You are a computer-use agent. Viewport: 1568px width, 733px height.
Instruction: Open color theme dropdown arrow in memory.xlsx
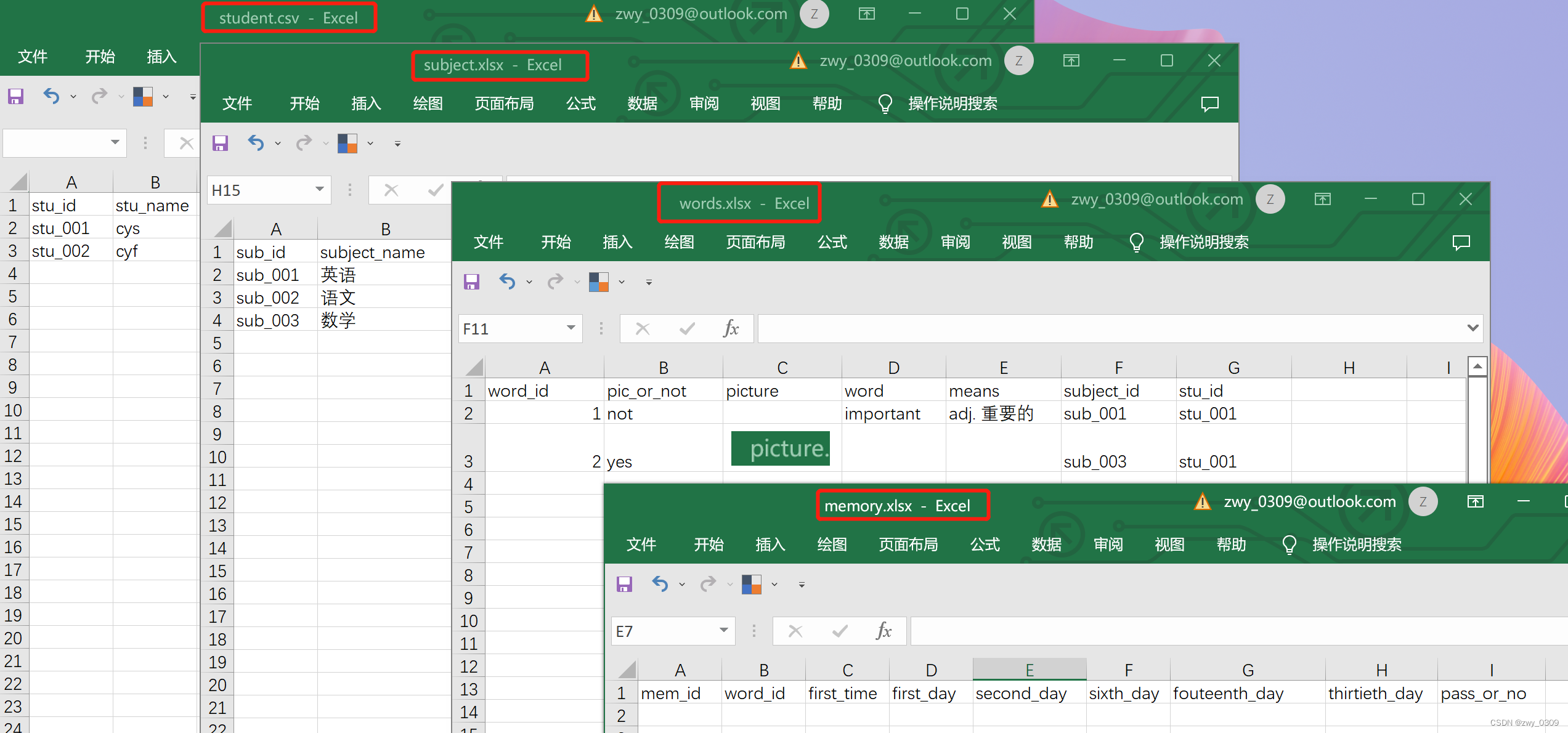774,585
